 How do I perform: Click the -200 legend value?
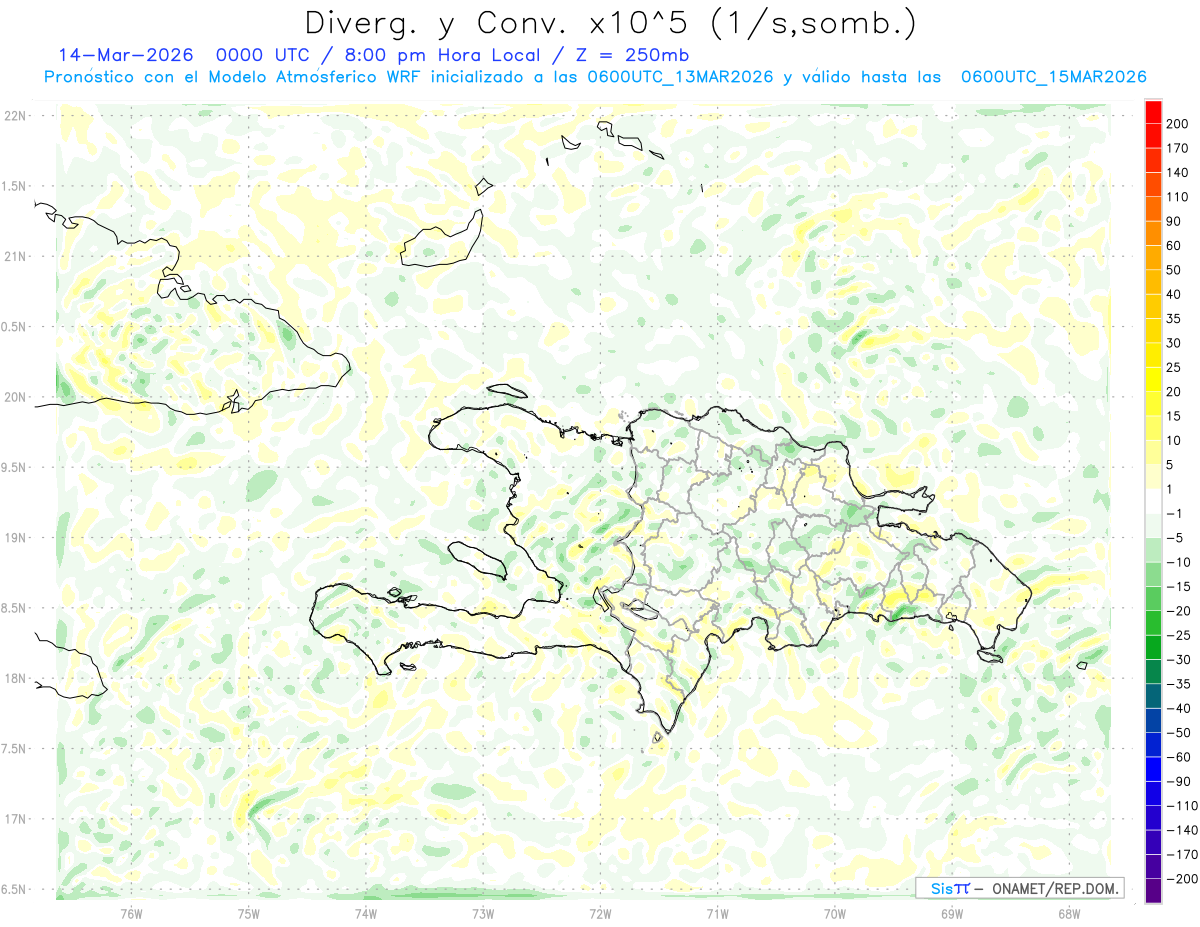coord(1183,879)
